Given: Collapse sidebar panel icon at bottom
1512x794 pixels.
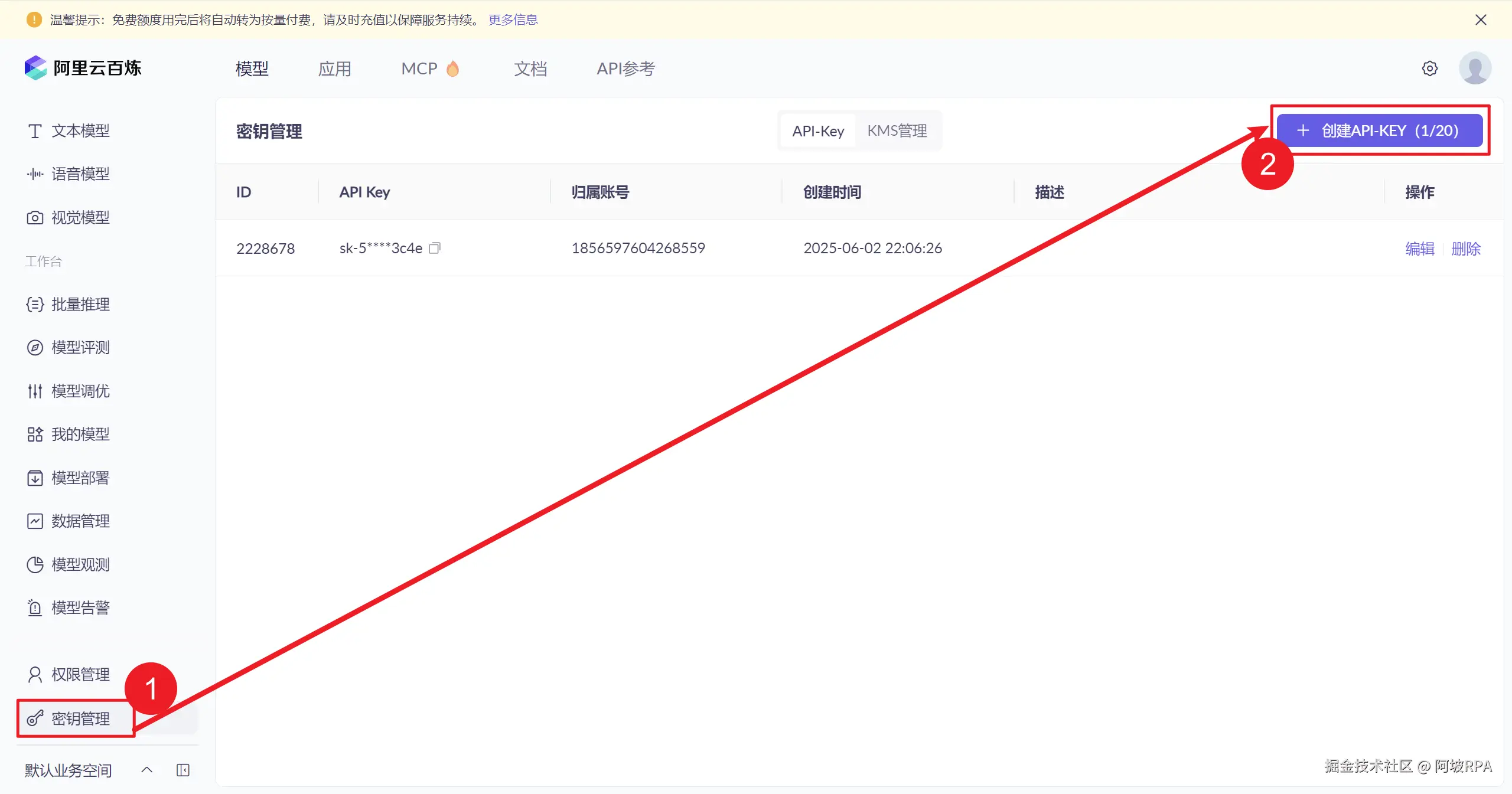Looking at the screenshot, I should [x=183, y=770].
